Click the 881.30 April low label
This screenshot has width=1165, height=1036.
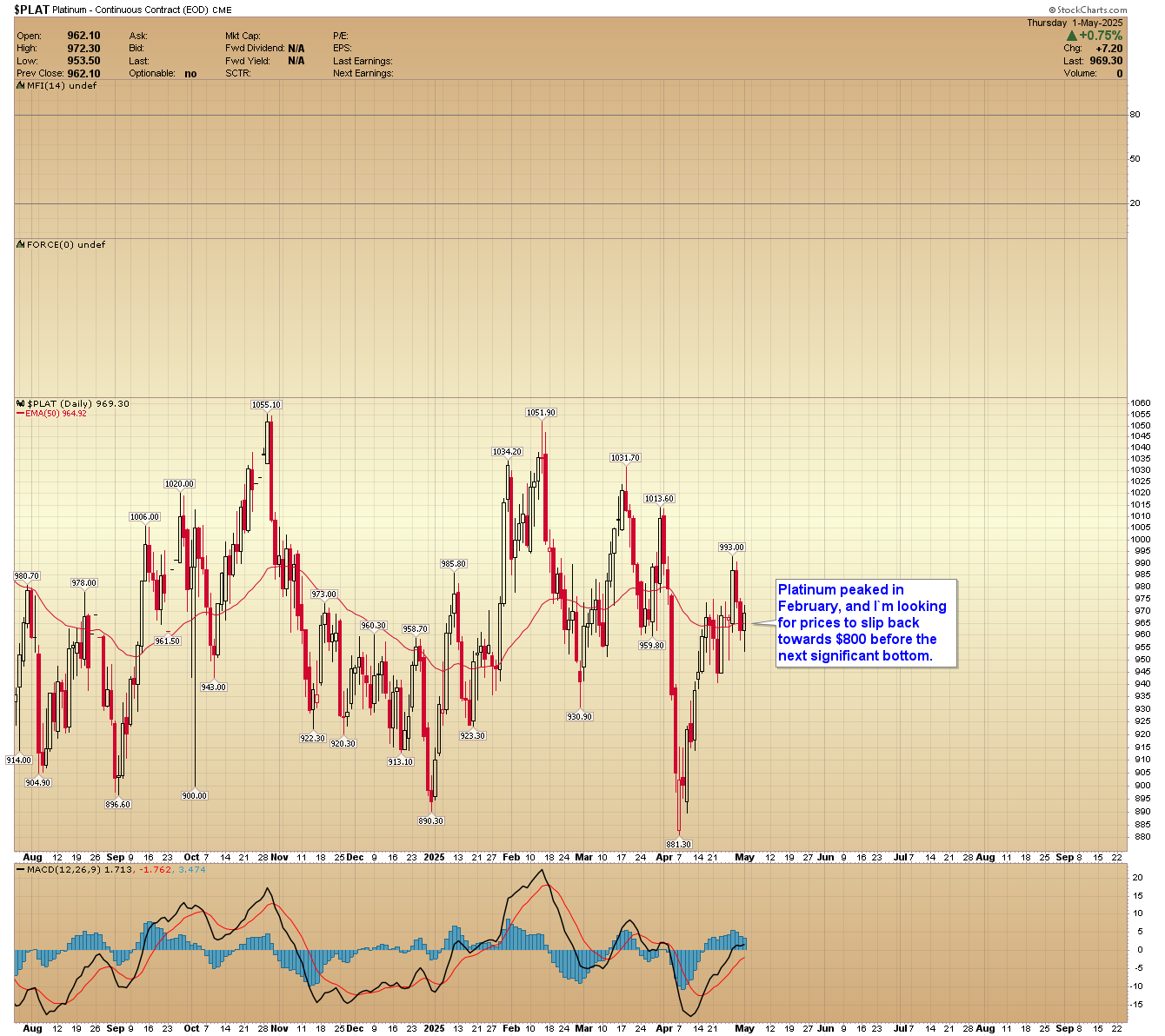tap(679, 845)
